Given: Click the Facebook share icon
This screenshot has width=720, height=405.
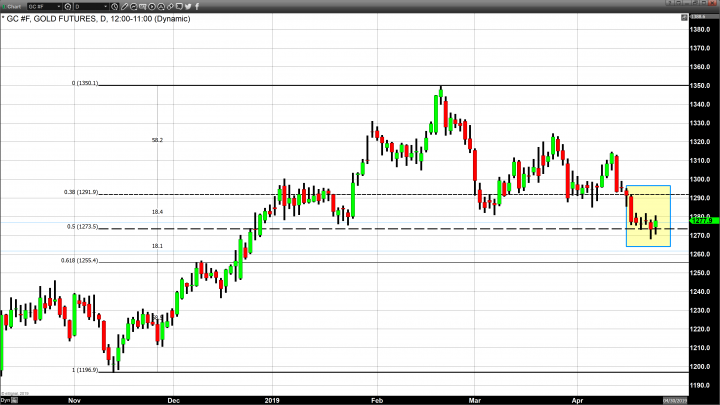Looking at the screenshot, I should [197, 6].
